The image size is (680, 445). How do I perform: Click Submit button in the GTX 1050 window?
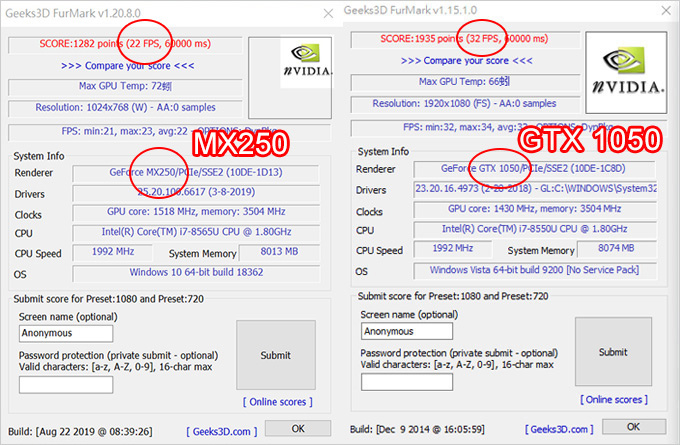point(613,352)
